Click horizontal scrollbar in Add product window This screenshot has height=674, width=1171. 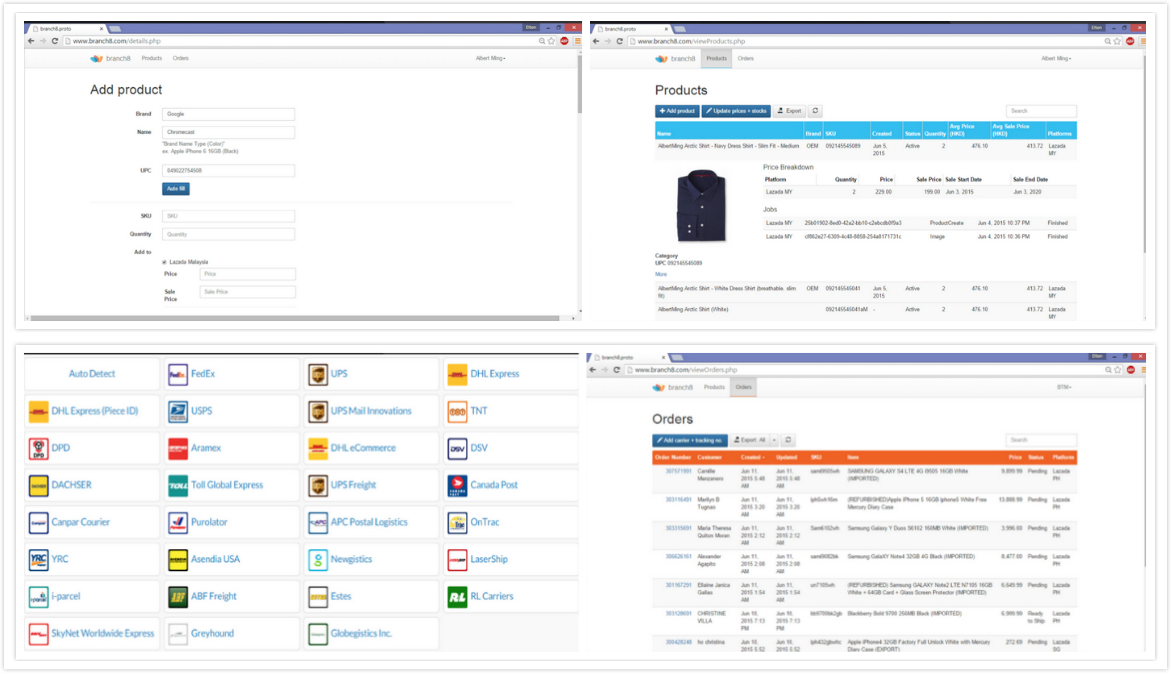pyautogui.click(x=294, y=318)
